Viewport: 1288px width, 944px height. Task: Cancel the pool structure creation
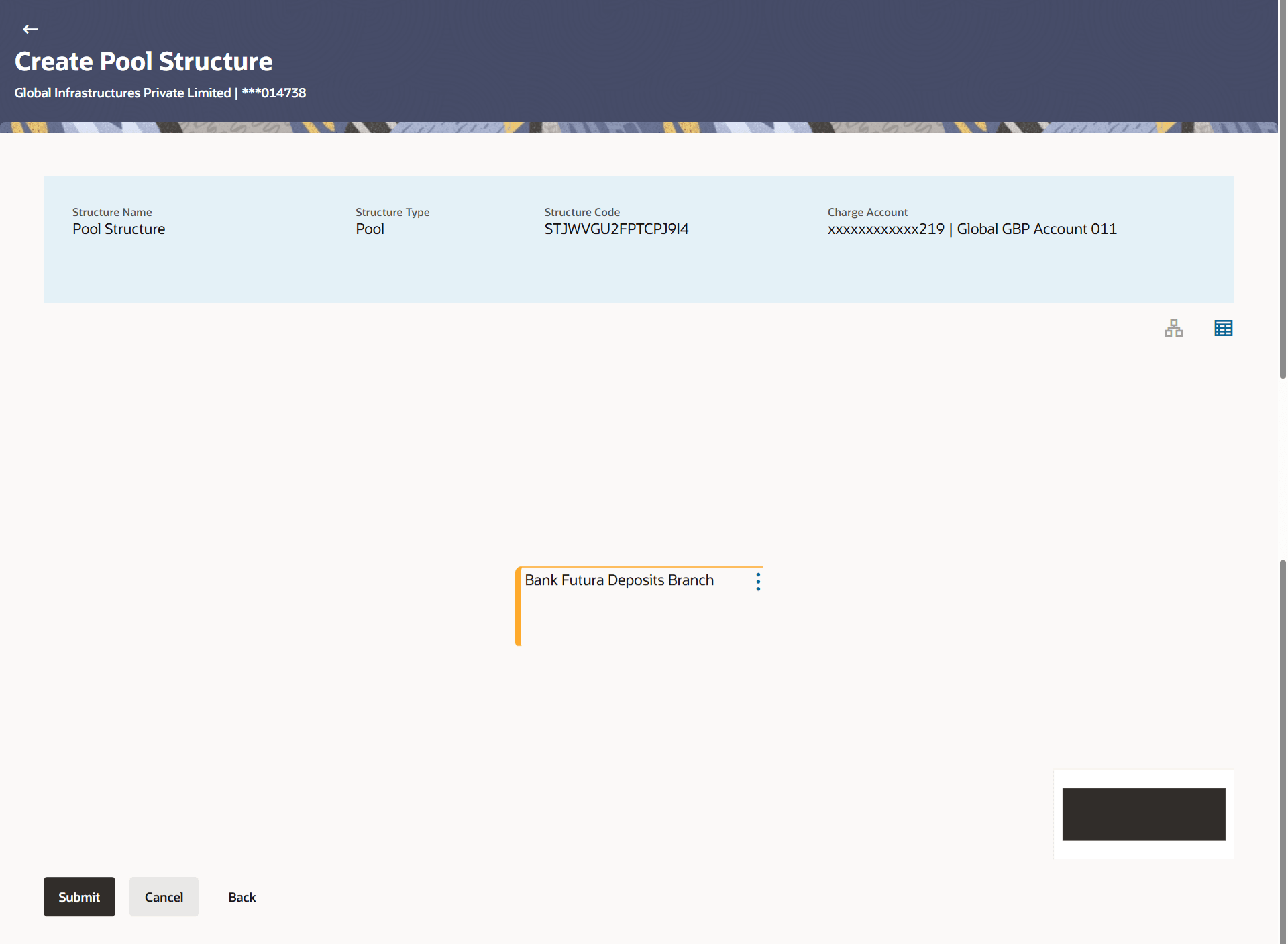click(164, 897)
